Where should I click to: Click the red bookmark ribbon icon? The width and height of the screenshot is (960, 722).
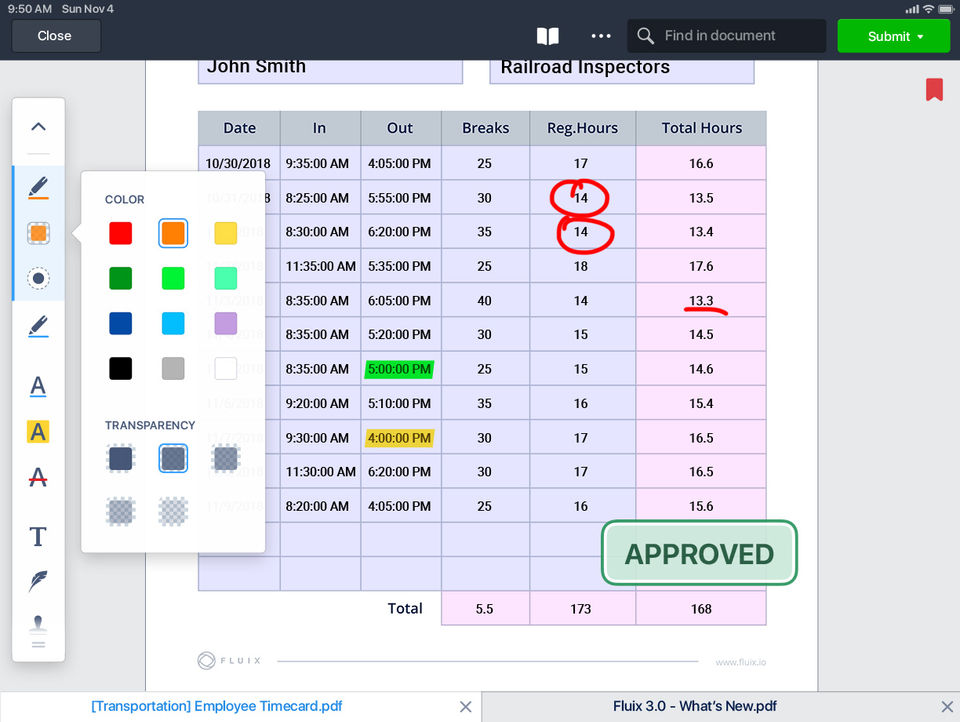(x=934, y=89)
